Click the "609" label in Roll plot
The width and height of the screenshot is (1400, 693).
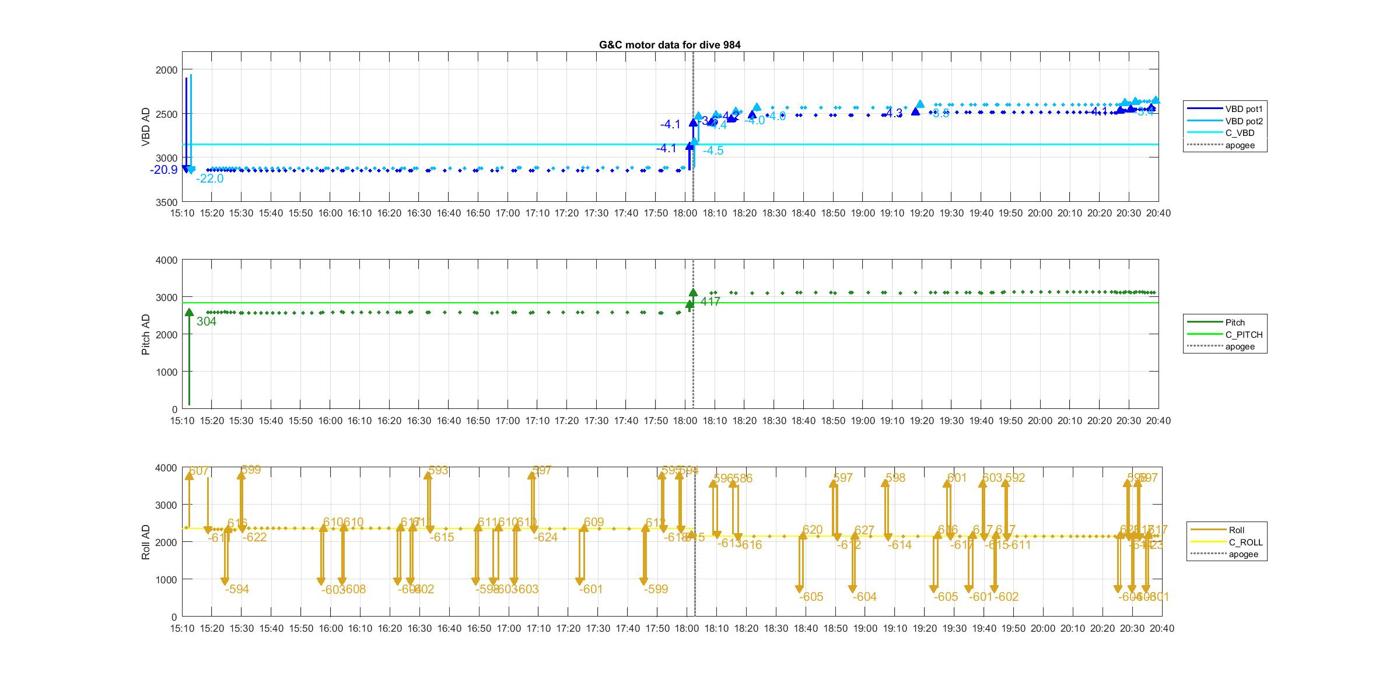click(594, 522)
